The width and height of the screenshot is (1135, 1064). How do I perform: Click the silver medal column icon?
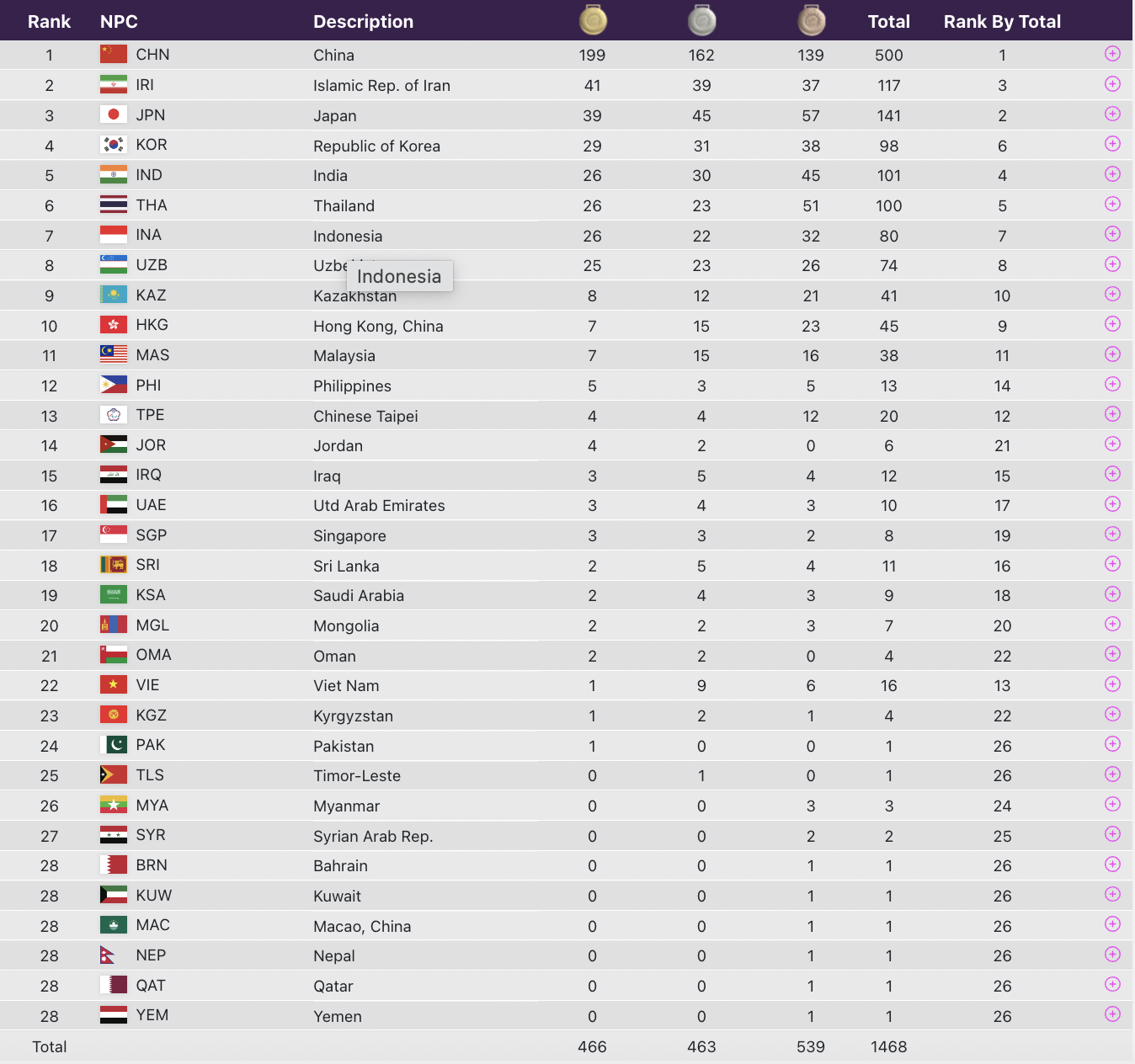pyautogui.click(x=701, y=20)
